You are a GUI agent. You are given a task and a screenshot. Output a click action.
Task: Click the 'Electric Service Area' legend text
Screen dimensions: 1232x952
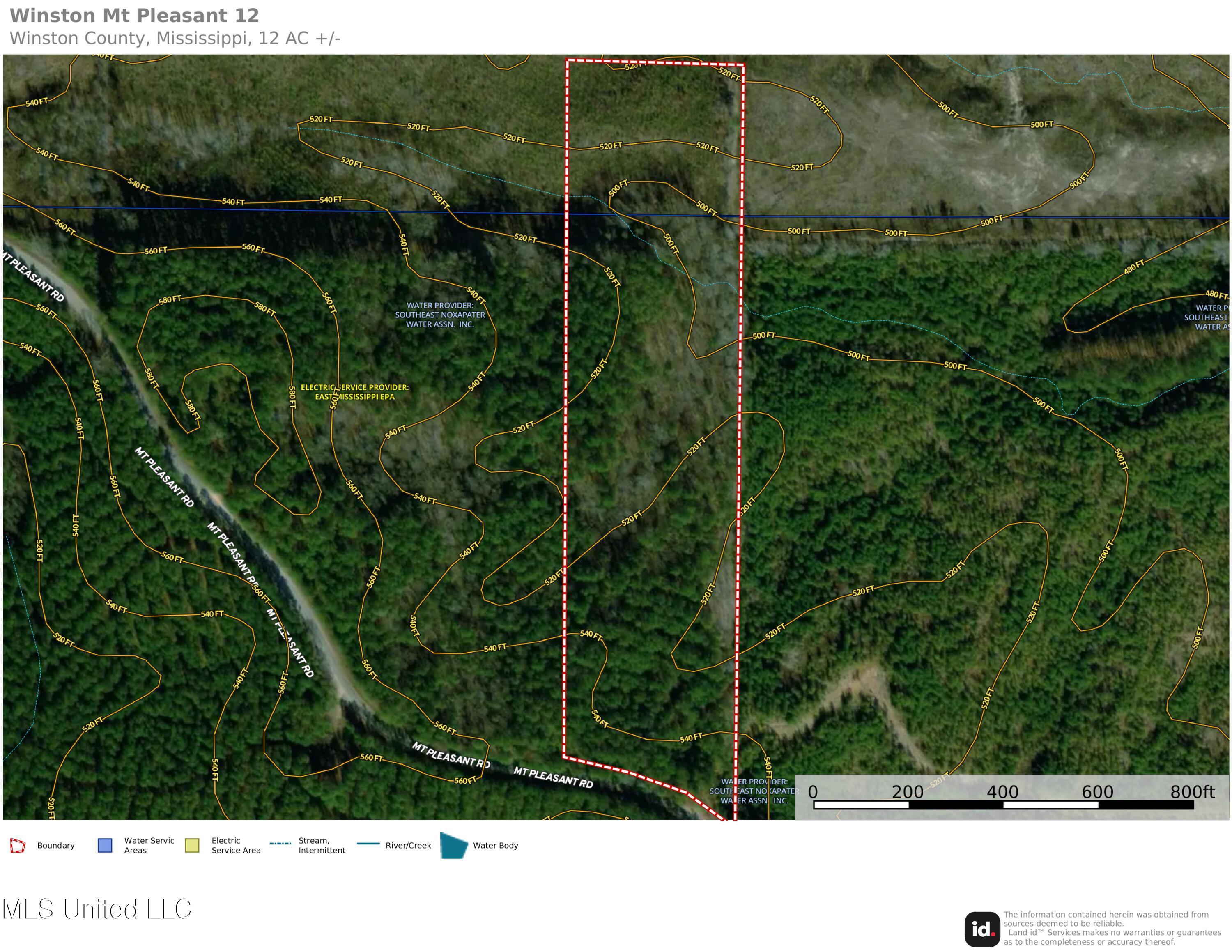click(236, 845)
